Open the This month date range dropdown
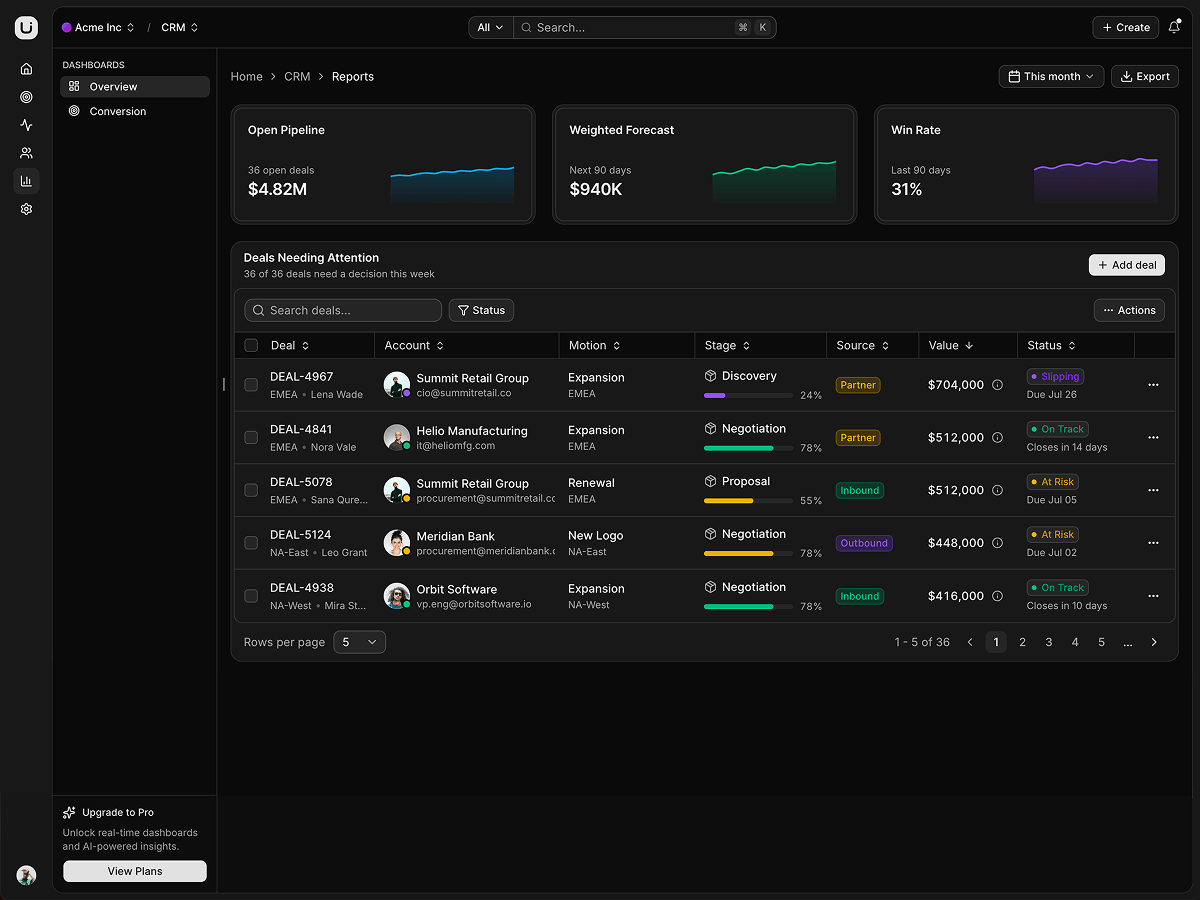This screenshot has height=900, width=1200. click(1051, 76)
